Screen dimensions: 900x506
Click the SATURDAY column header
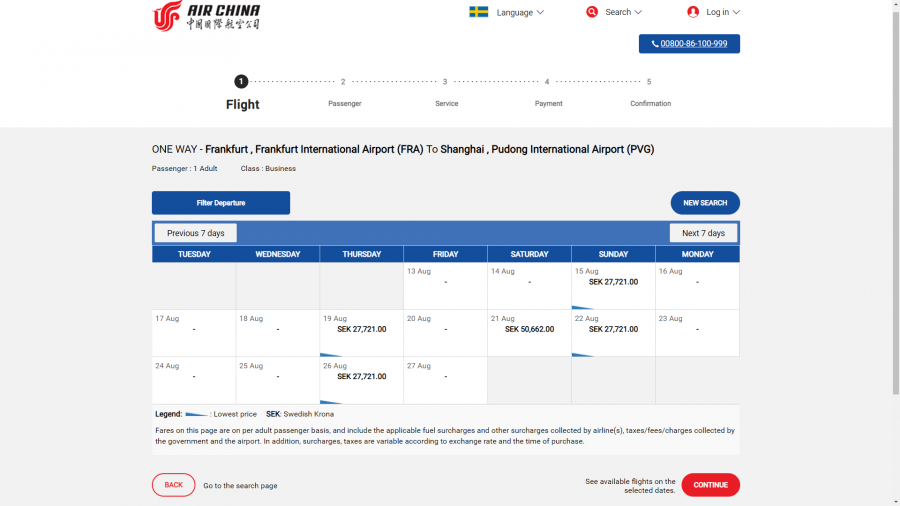(x=529, y=254)
